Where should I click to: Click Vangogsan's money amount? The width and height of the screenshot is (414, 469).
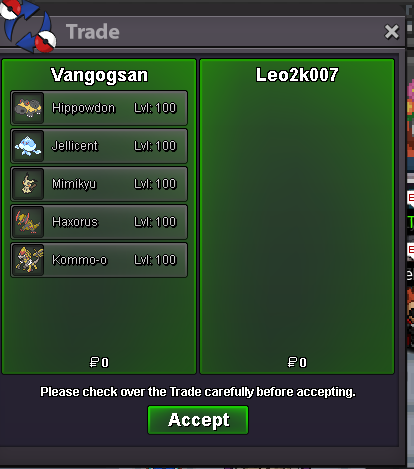[x=99, y=362]
